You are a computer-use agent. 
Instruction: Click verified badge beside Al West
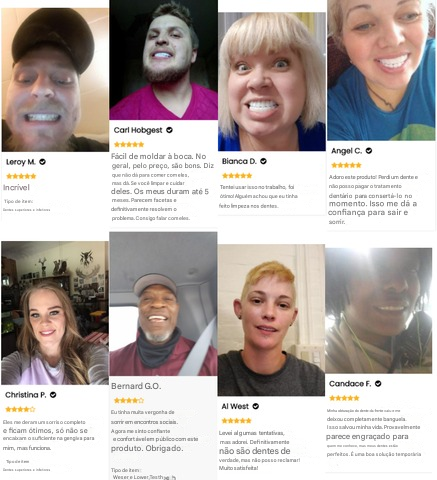pyautogui.click(x=256, y=406)
